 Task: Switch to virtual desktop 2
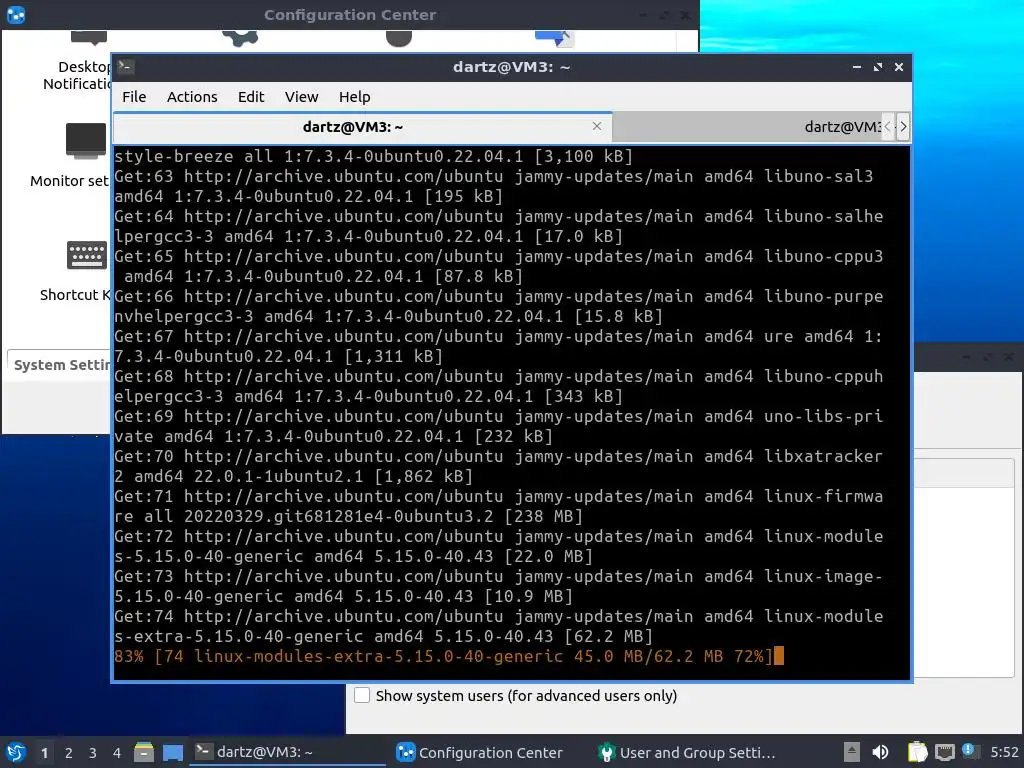point(69,753)
